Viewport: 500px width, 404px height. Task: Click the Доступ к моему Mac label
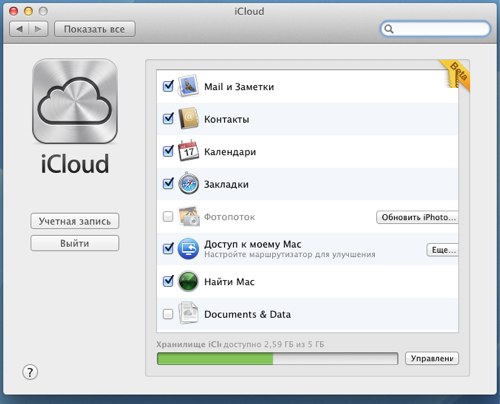(x=253, y=244)
